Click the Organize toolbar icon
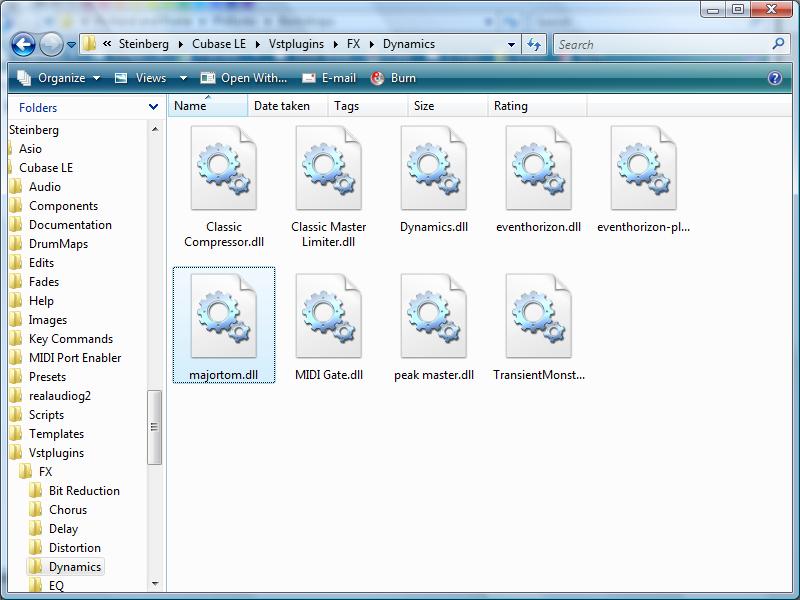The image size is (800, 600). [24, 78]
